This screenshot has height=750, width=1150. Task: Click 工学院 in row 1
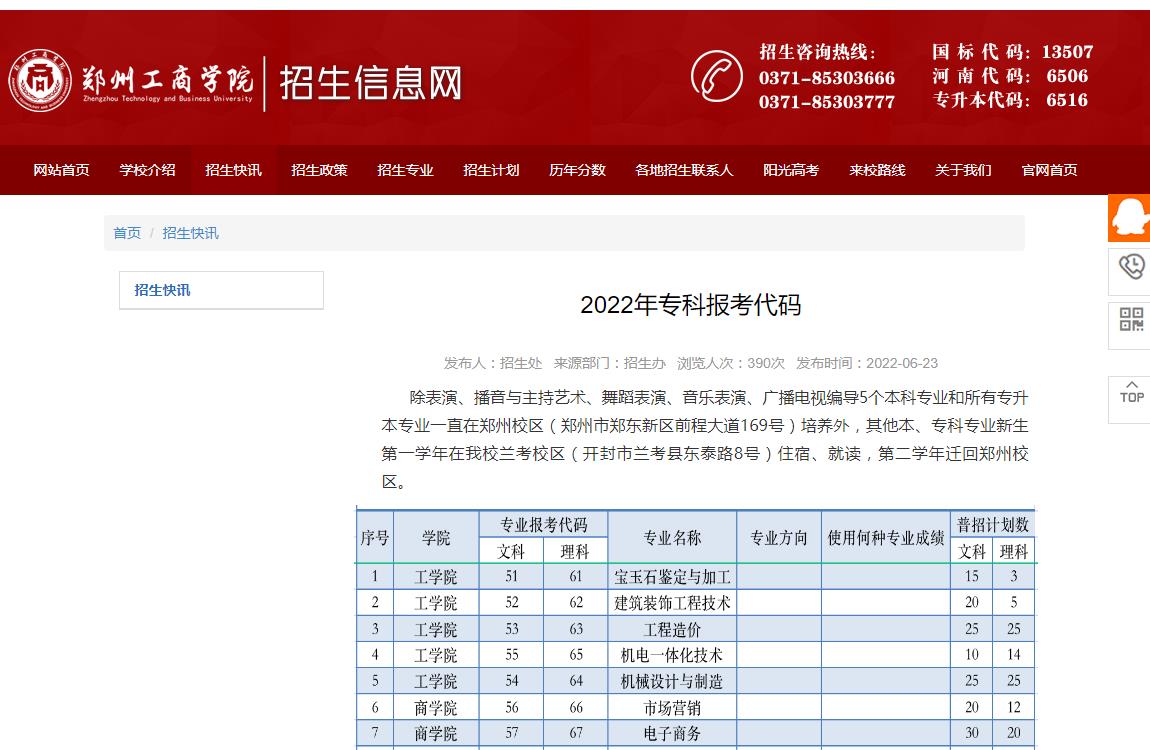pos(436,577)
